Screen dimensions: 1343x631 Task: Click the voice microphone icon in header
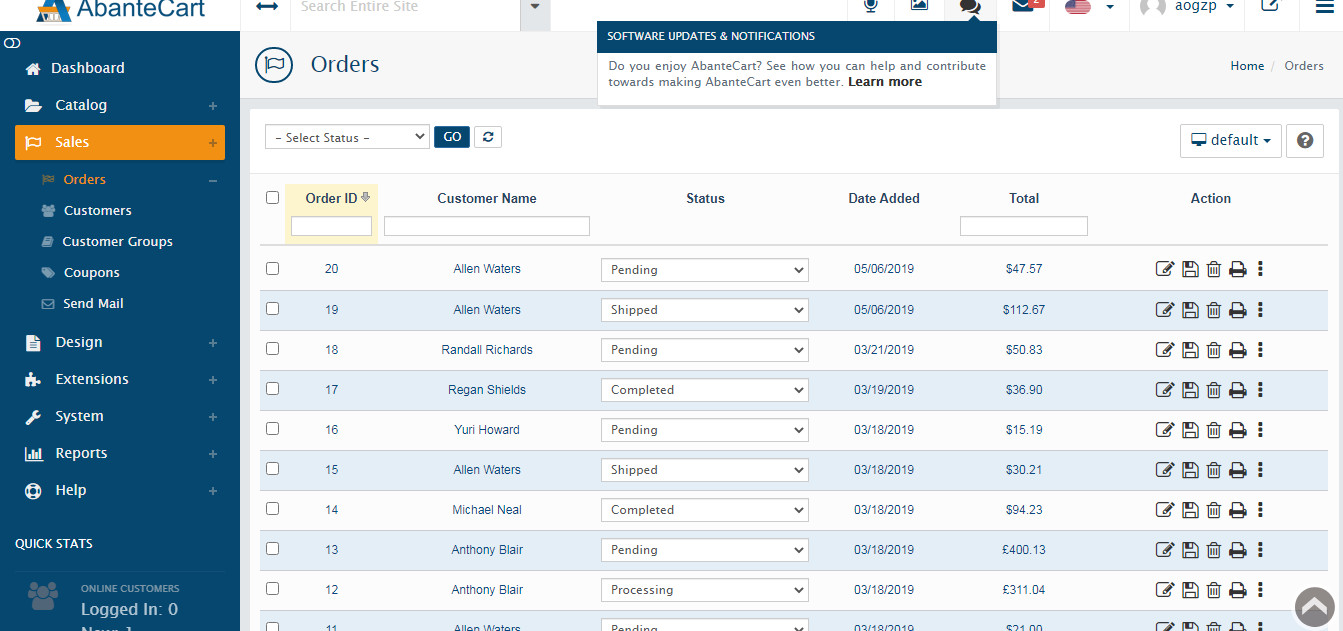(x=871, y=7)
